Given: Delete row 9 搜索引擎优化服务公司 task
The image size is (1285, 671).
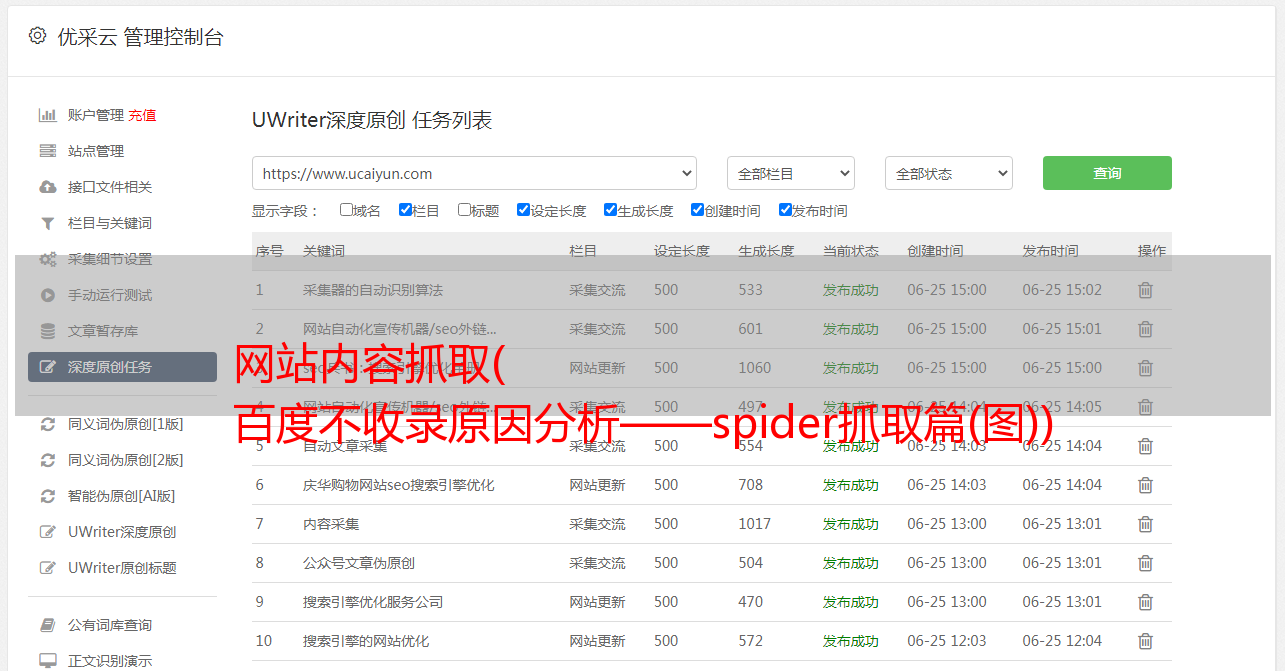Looking at the screenshot, I should [x=1146, y=602].
